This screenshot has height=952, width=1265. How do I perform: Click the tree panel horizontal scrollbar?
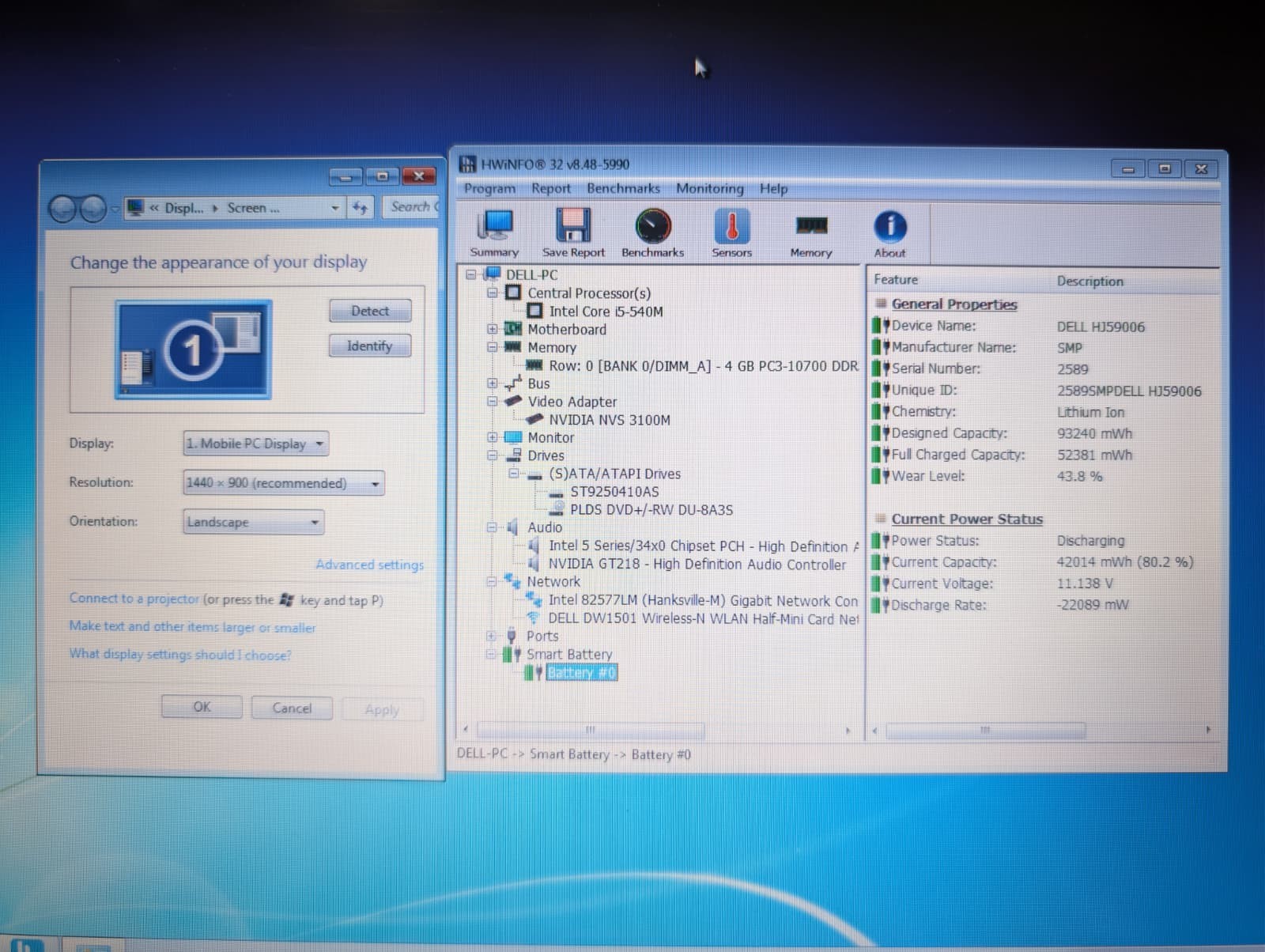click(590, 729)
